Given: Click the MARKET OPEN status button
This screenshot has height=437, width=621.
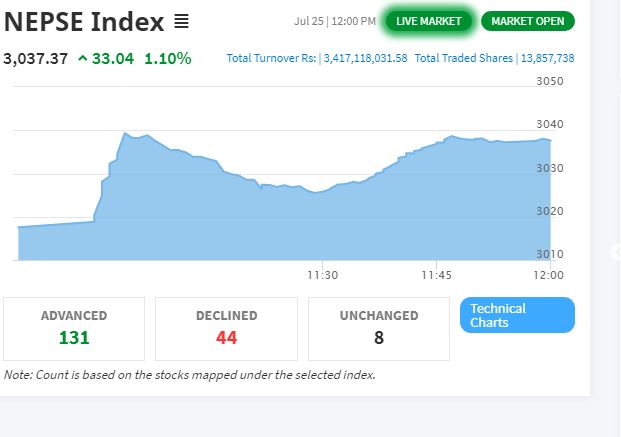Looking at the screenshot, I should tap(528, 21).
